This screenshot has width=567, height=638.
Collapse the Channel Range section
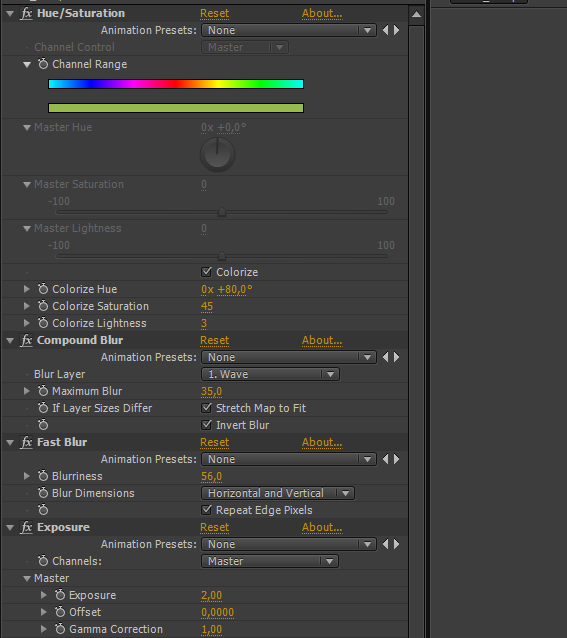[x=27, y=64]
